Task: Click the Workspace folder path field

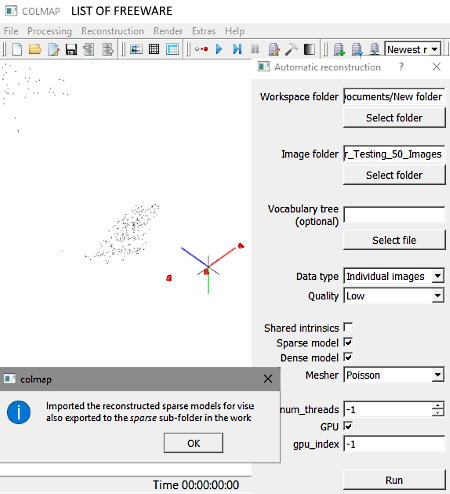Action: point(394,97)
